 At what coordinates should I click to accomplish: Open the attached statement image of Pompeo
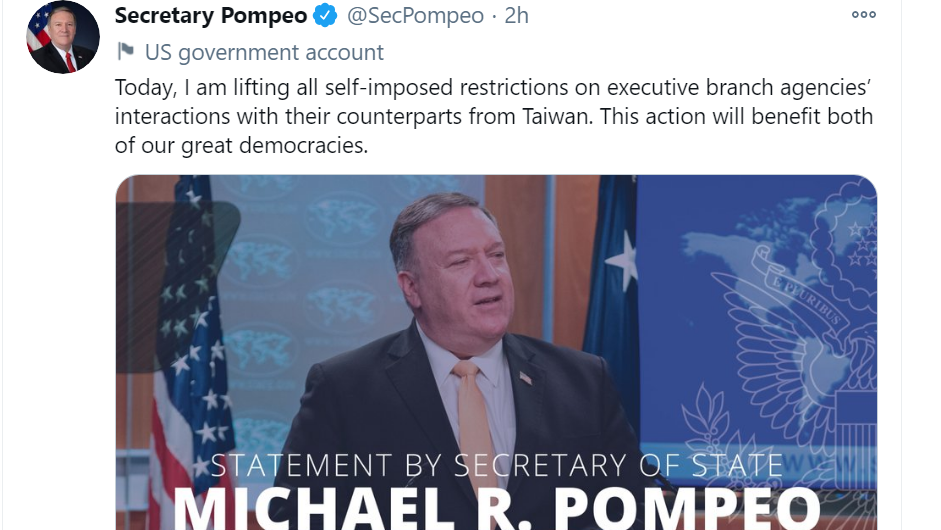(496, 352)
